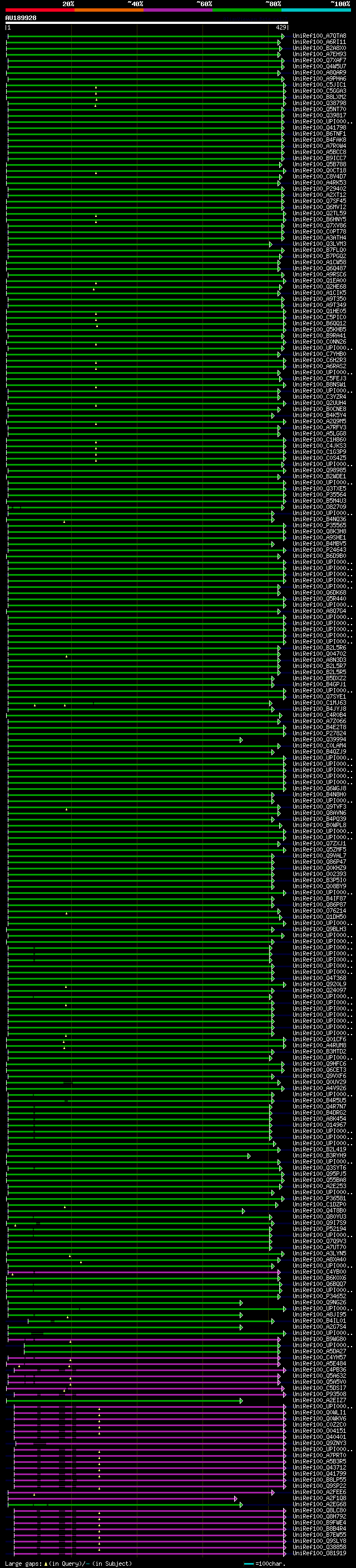Select the UniRef100_Q1DH50 label
Viewport: 356px width, 1568px height.
click(319, 917)
